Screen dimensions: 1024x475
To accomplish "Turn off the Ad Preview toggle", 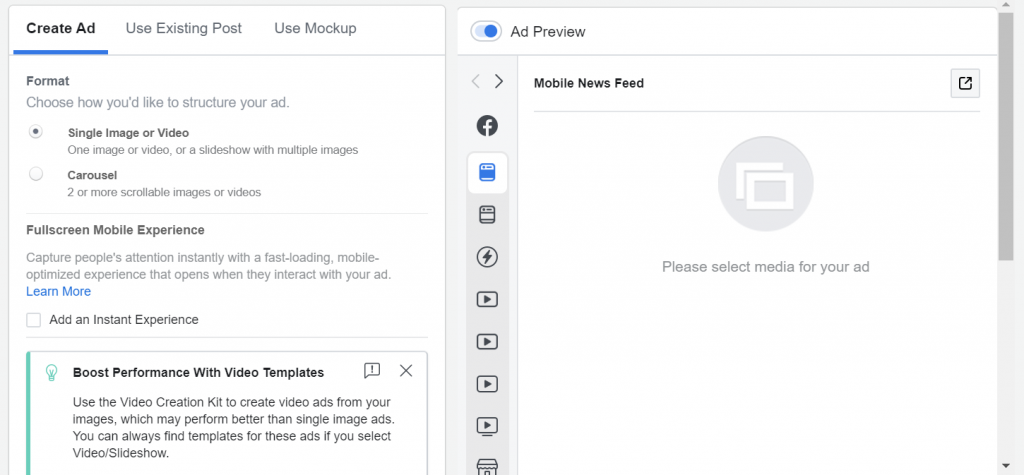I will [486, 31].
